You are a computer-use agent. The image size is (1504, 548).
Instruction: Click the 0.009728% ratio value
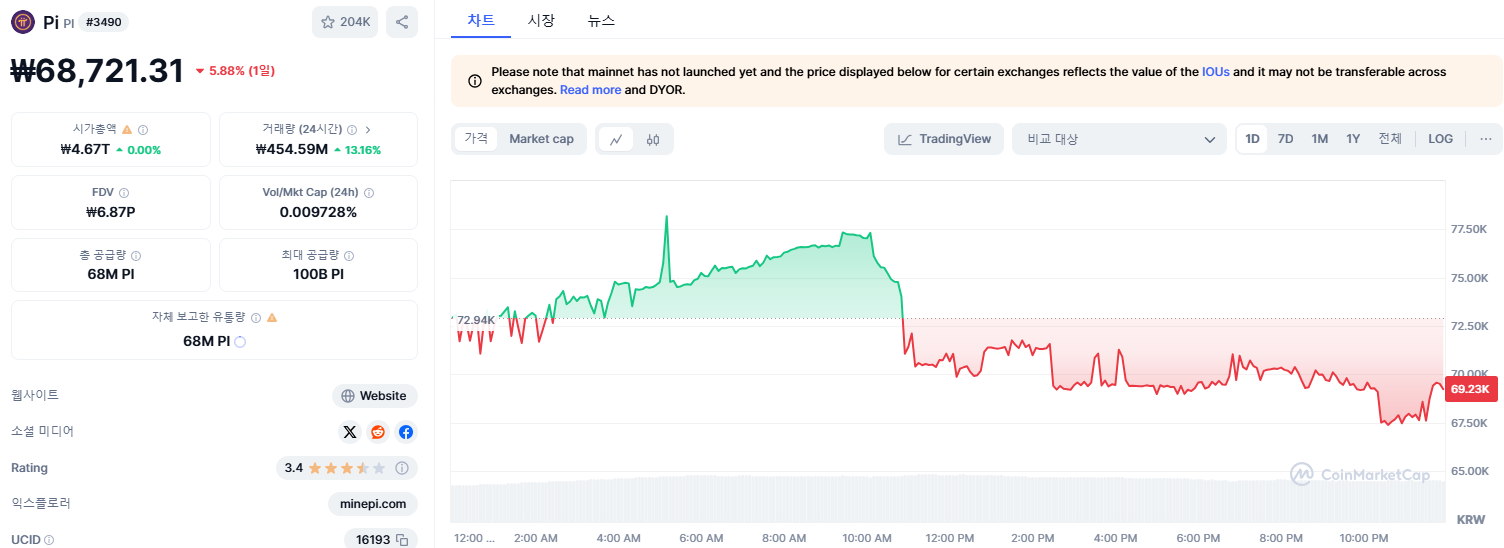point(318,212)
